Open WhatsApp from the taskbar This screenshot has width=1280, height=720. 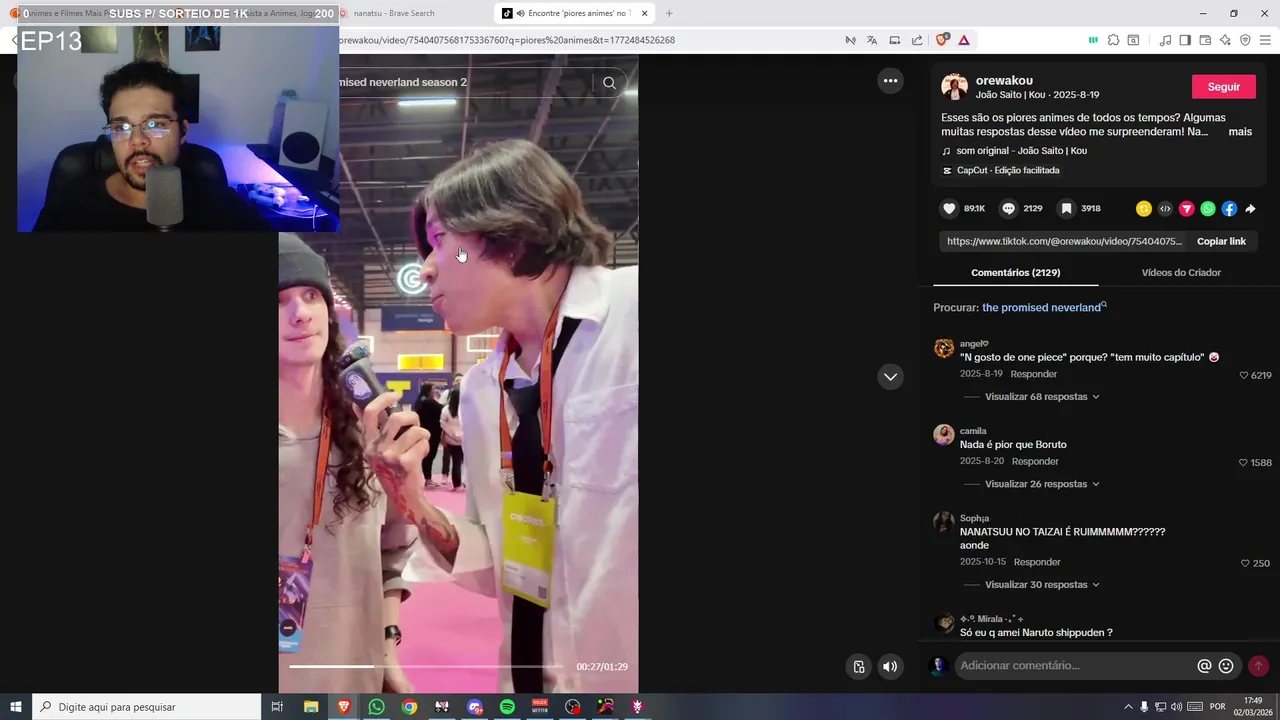(x=376, y=707)
